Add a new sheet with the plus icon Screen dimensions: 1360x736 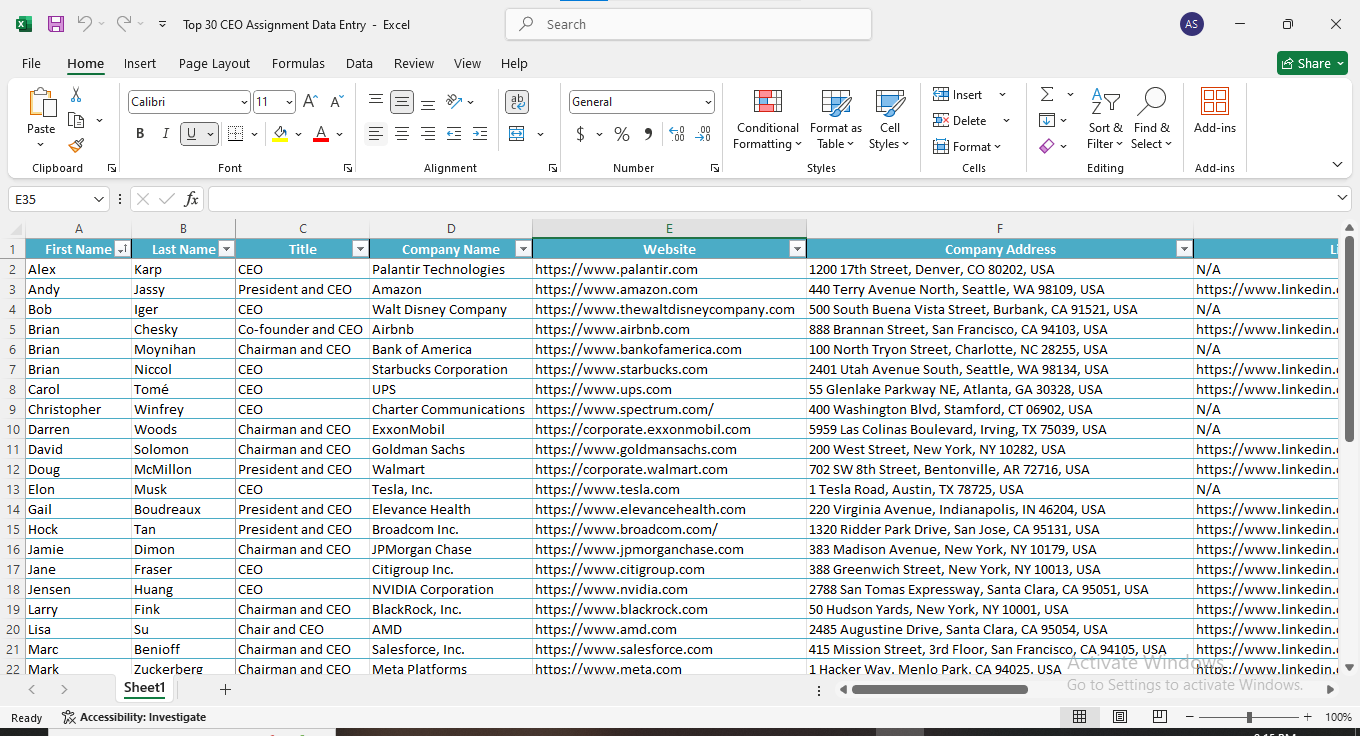225,689
